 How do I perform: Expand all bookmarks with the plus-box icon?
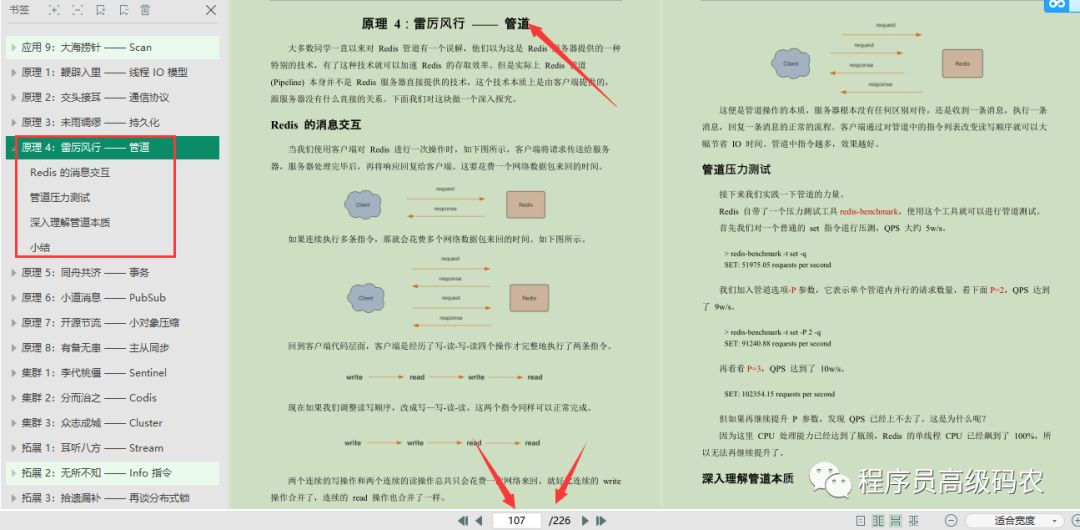[54, 10]
